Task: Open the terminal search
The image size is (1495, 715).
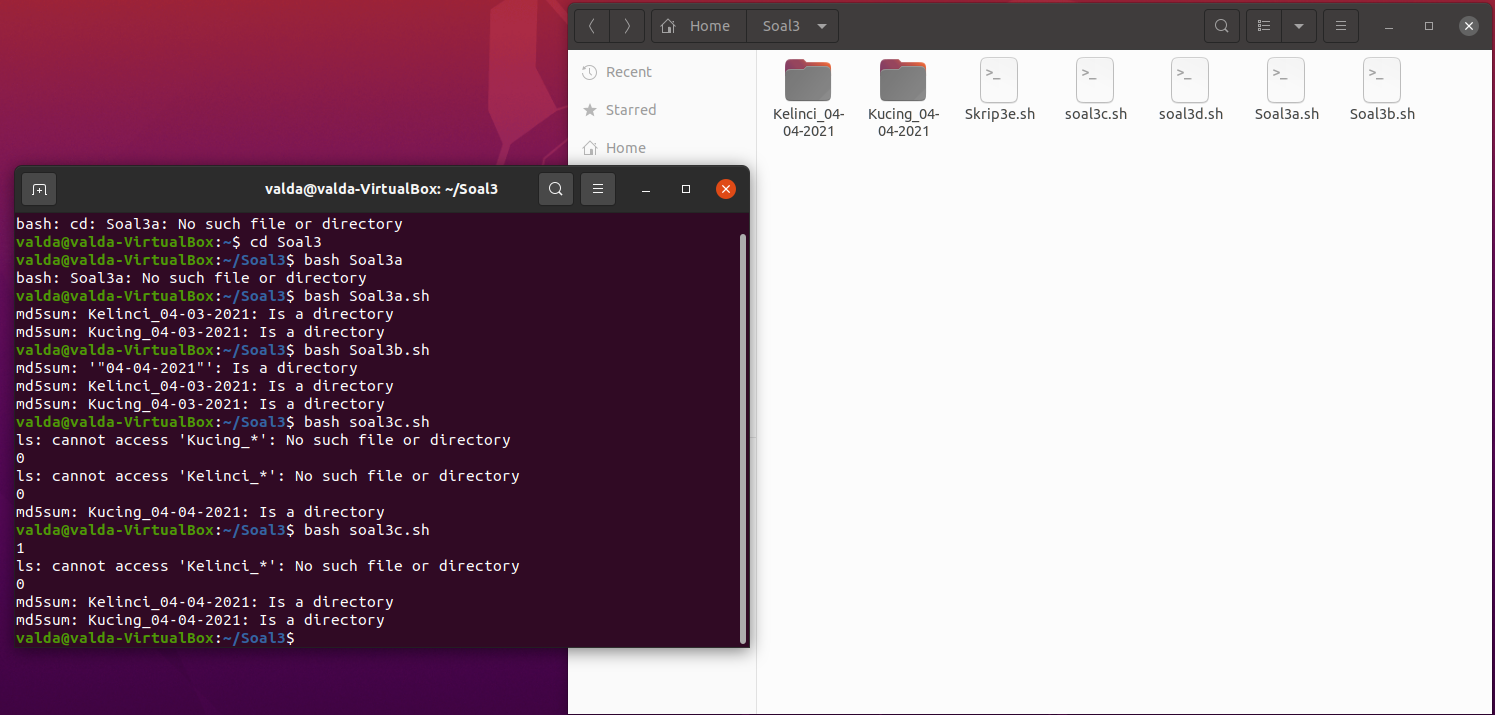Action: click(556, 188)
